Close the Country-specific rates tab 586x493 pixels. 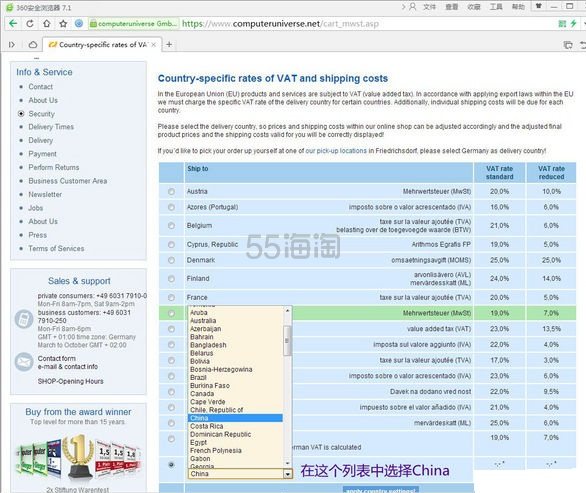point(153,45)
